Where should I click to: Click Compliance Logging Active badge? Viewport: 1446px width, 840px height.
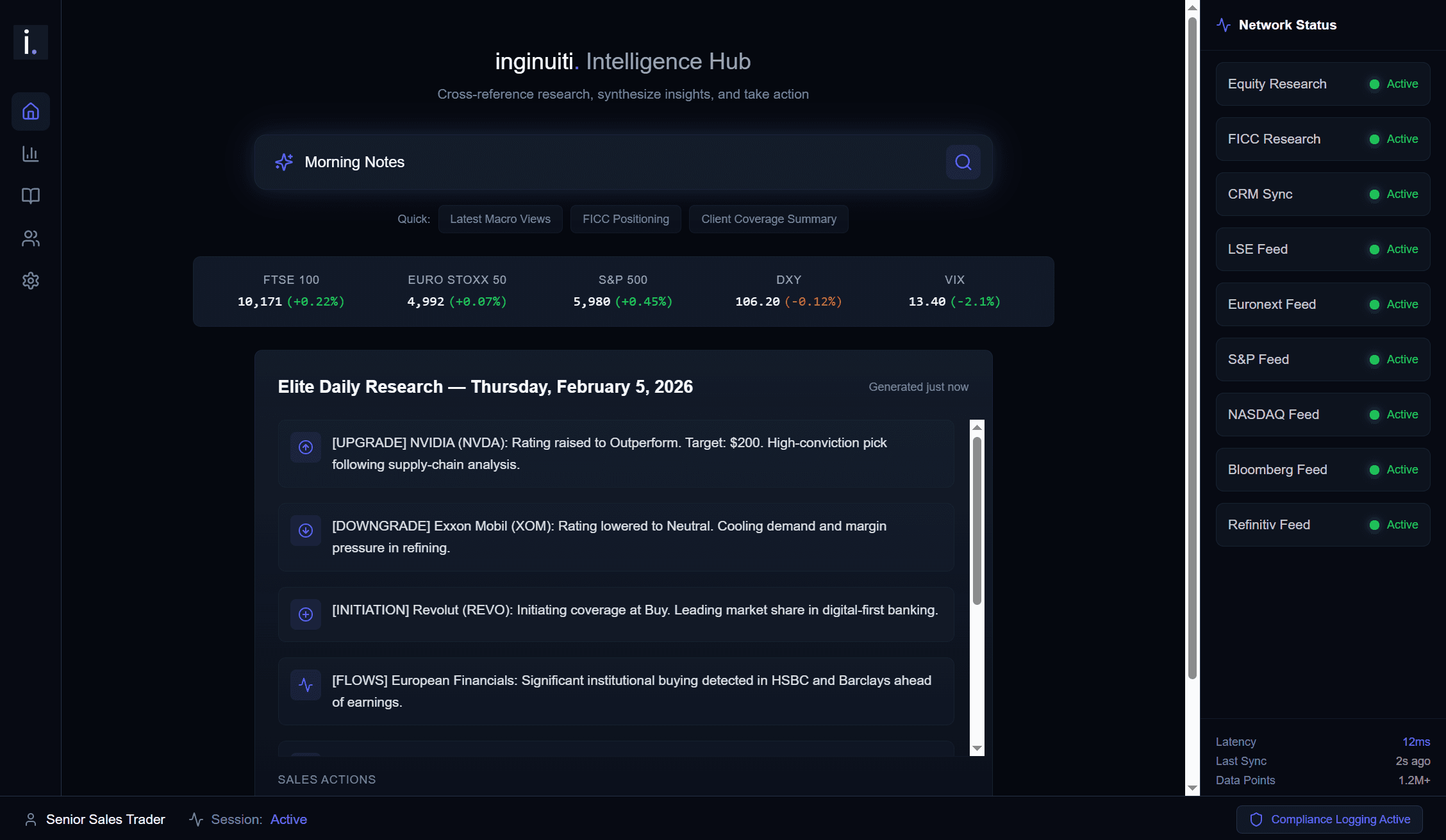point(1330,819)
